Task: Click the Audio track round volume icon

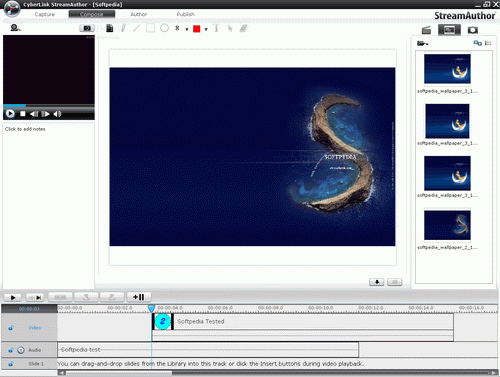Action: (x=21, y=350)
